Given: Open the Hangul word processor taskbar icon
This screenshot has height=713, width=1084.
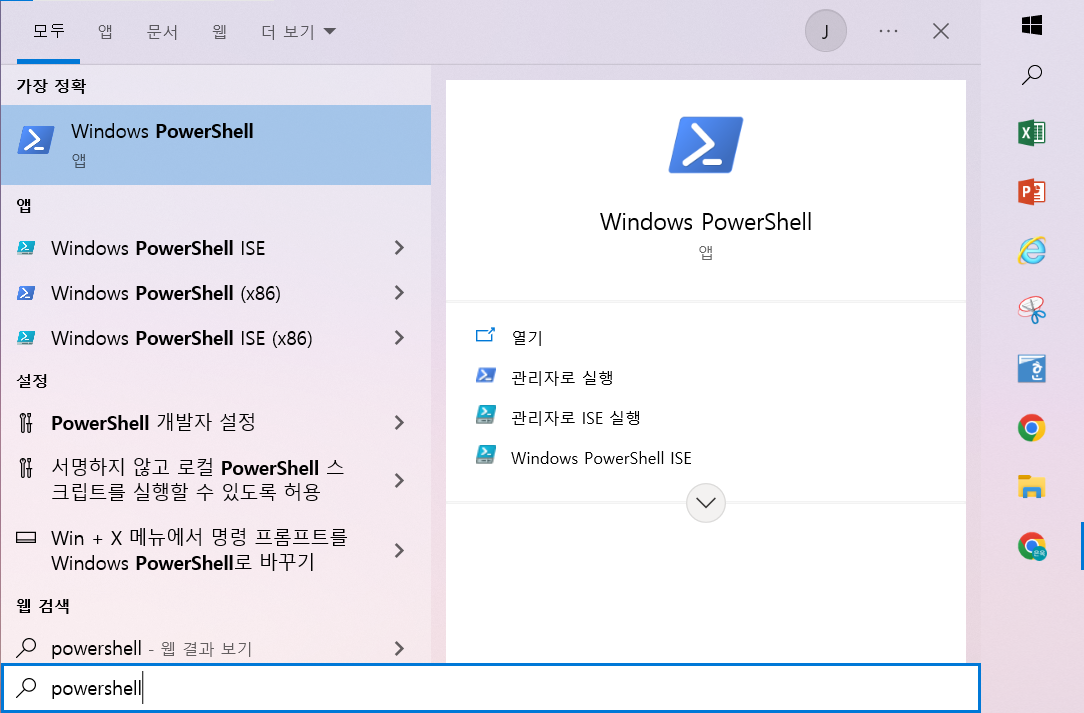Looking at the screenshot, I should point(1031,369).
